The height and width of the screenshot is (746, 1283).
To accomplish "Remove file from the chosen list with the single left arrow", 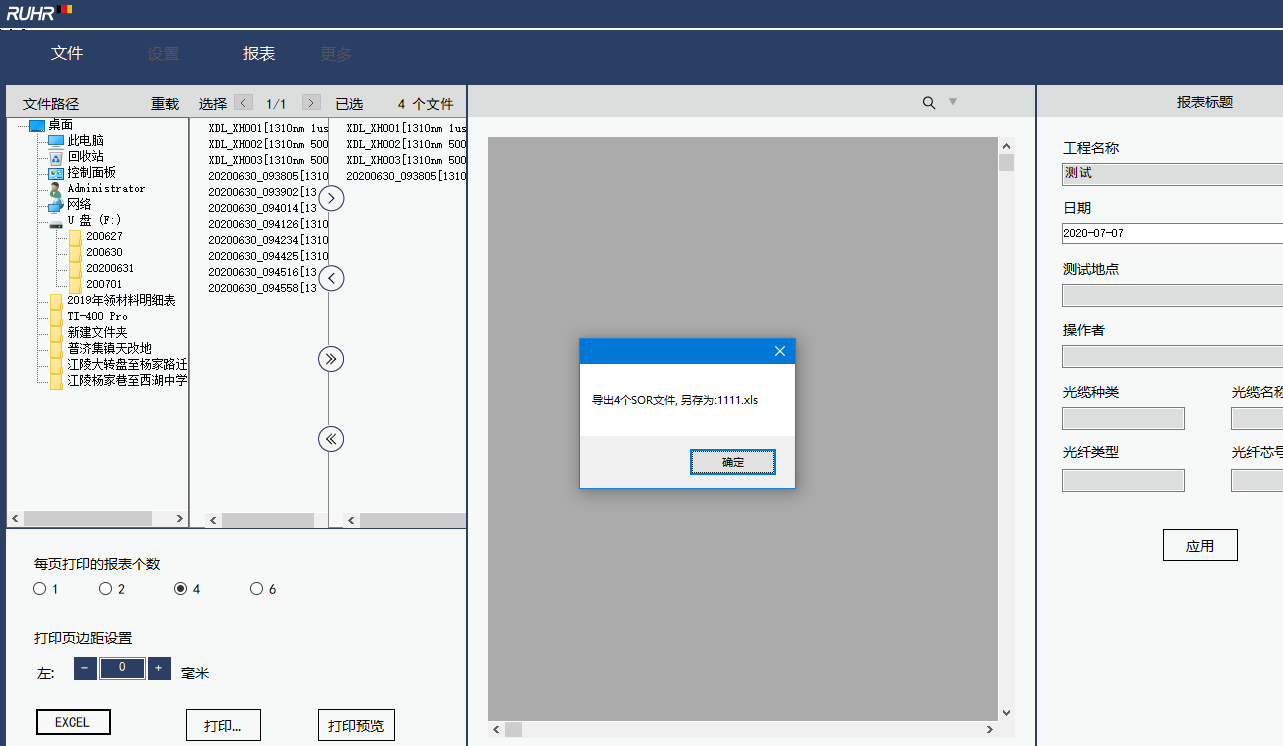I will 331,278.
